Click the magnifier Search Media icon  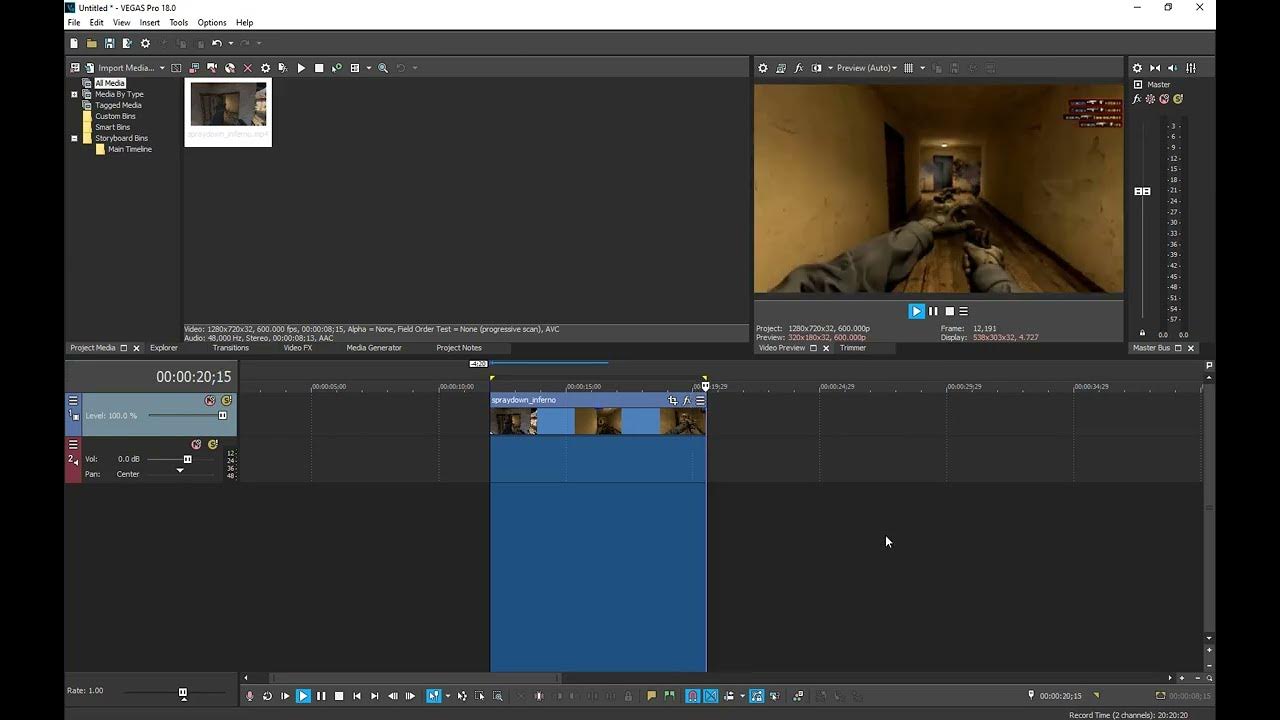point(383,68)
